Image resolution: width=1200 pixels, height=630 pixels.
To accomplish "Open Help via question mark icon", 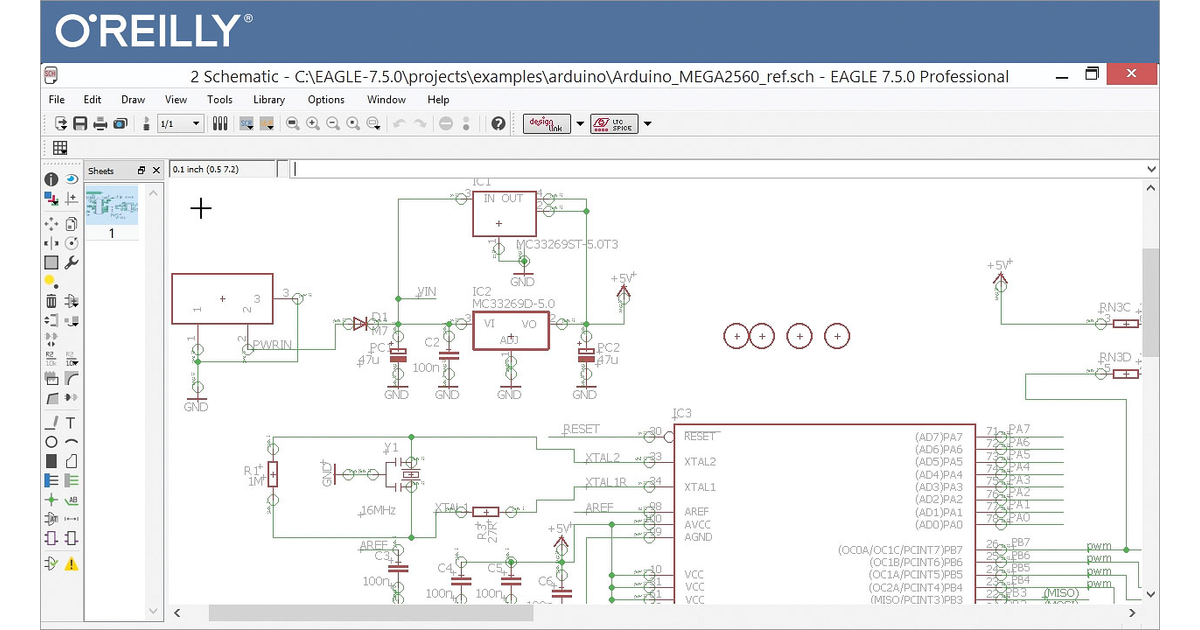I will click(x=498, y=123).
